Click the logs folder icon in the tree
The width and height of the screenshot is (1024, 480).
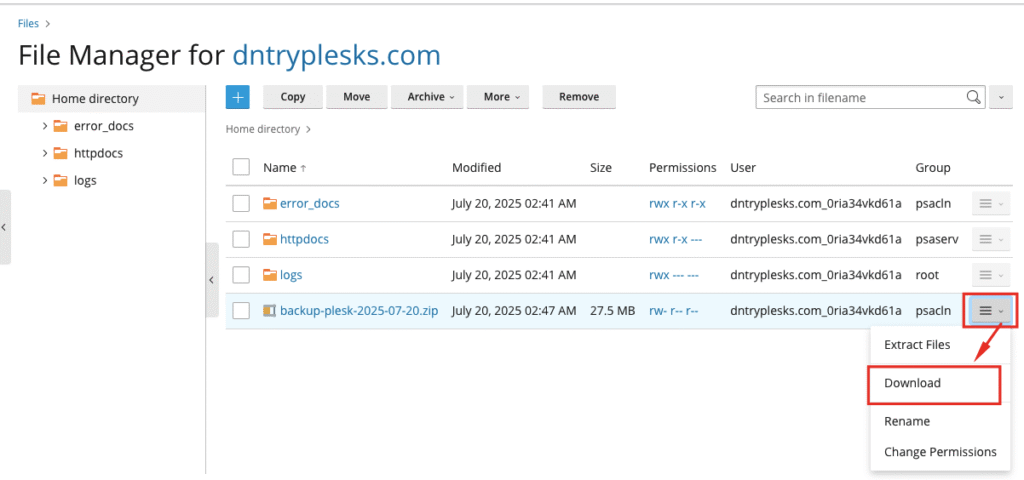click(x=61, y=180)
